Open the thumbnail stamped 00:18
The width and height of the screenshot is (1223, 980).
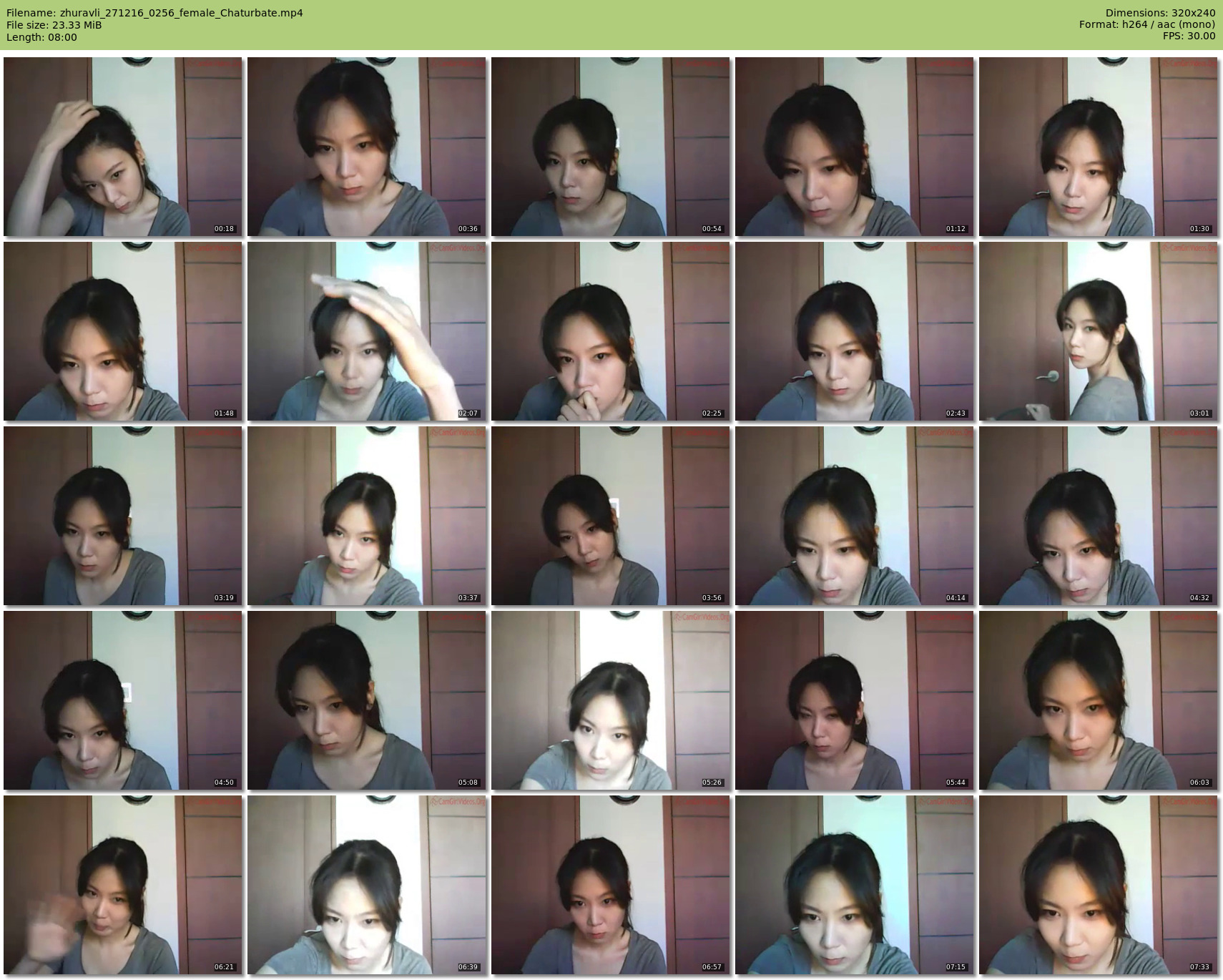click(x=122, y=147)
